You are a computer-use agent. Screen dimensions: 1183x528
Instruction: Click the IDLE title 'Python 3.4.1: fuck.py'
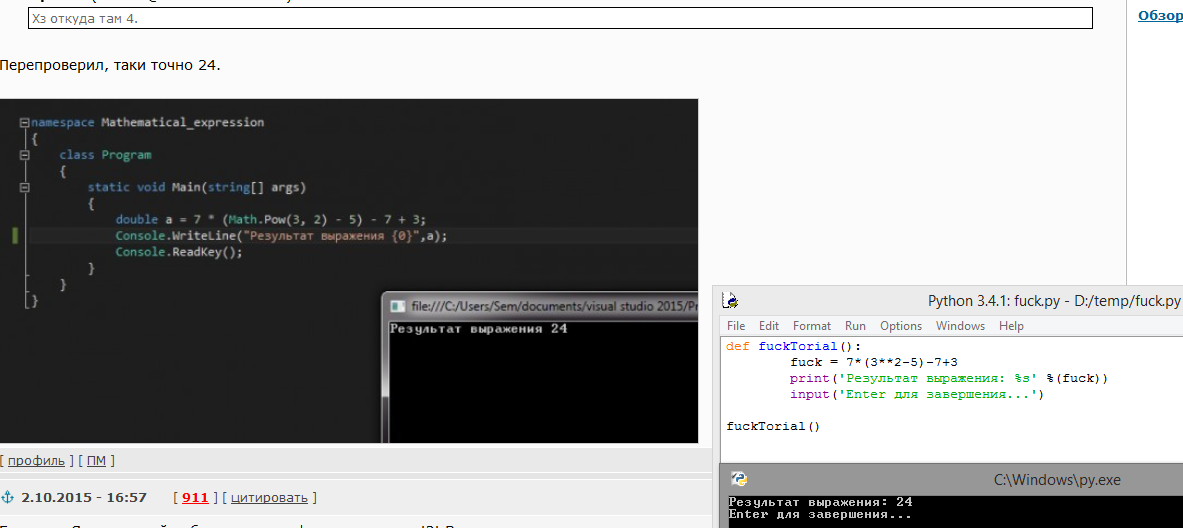pos(1054,301)
